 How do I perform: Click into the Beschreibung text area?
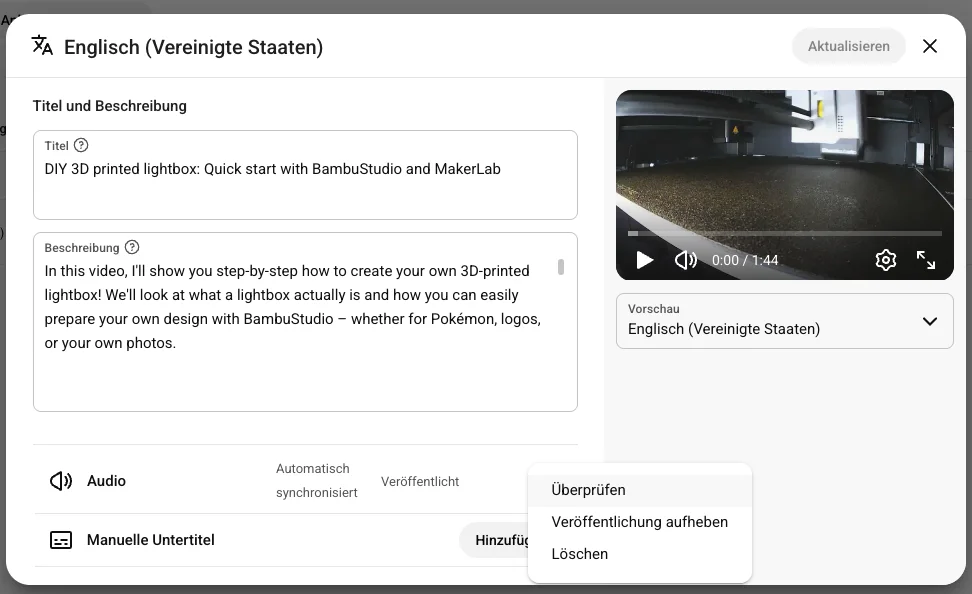point(305,322)
